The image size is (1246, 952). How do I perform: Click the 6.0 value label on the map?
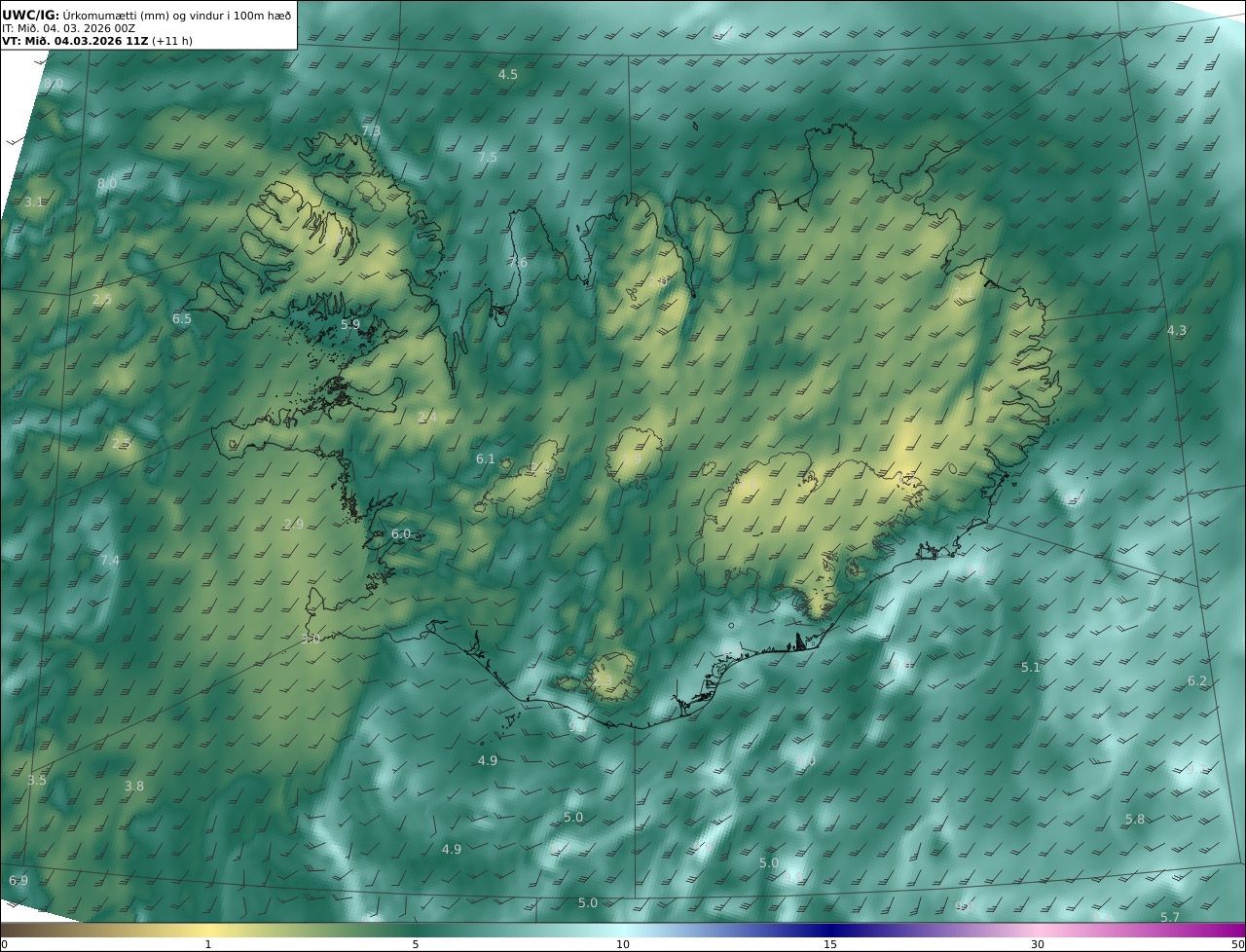coord(401,534)
